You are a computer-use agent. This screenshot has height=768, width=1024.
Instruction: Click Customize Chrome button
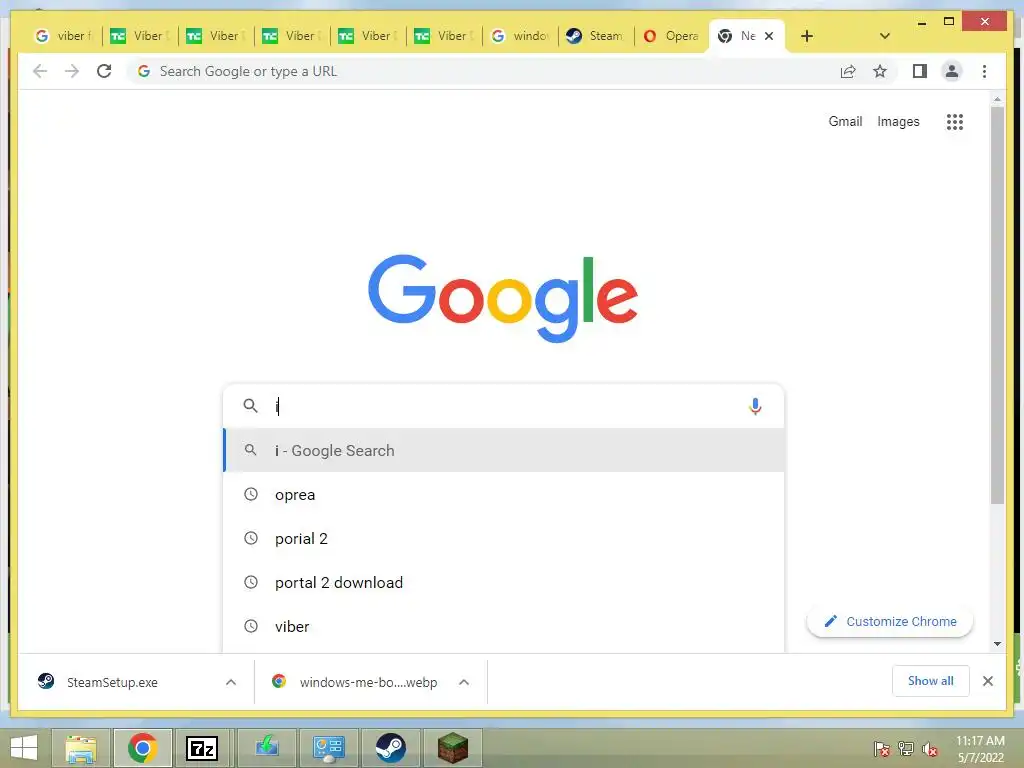[890, 621]
